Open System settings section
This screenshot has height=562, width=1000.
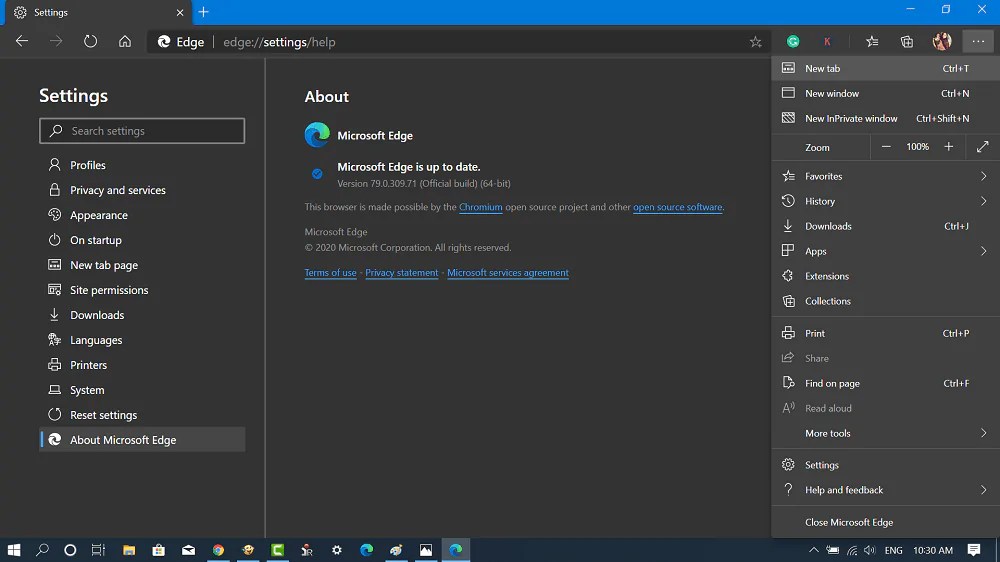tap(142, 390)
